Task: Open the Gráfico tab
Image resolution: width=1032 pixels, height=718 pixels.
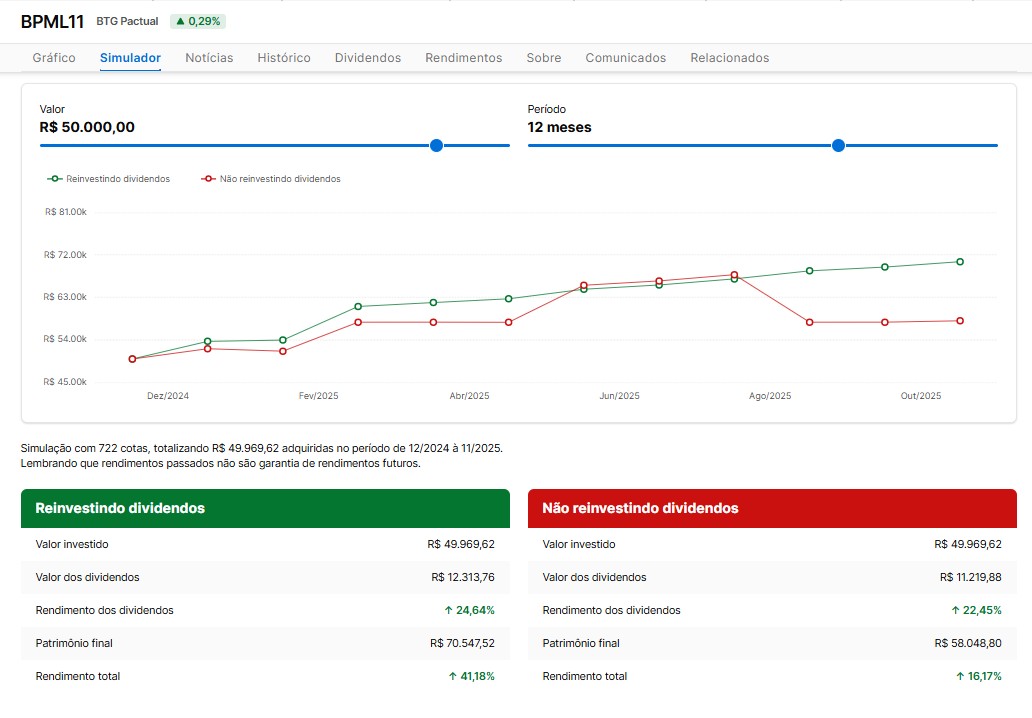Action: 54,58
